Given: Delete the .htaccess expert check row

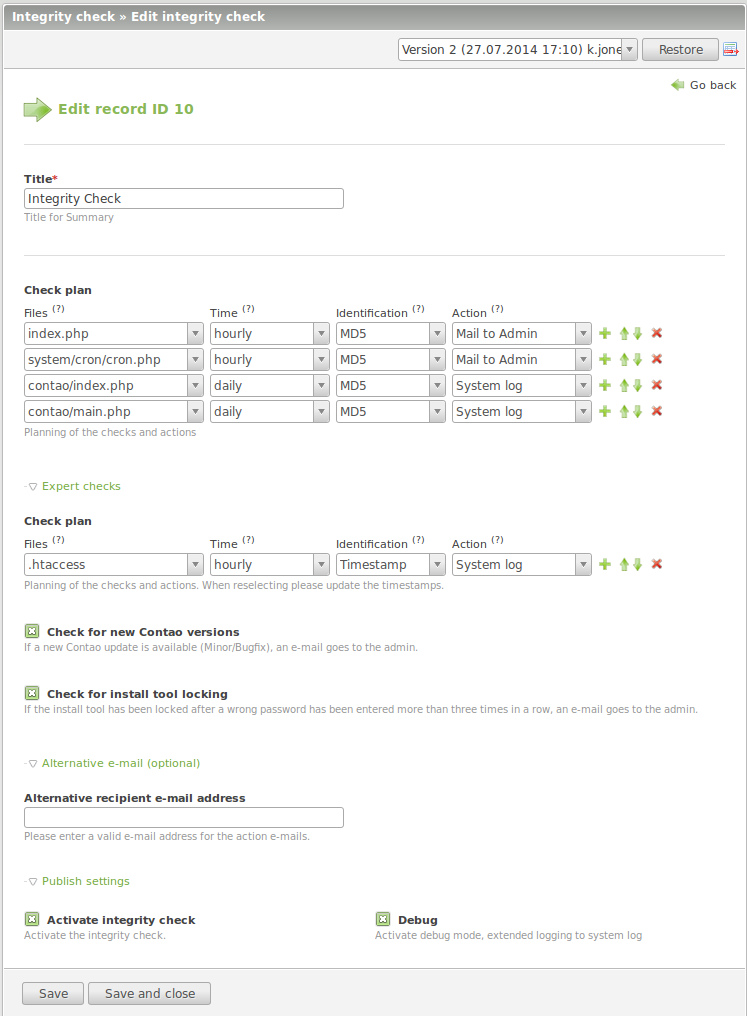Looking at the screenshot, I should coord(657,564).
